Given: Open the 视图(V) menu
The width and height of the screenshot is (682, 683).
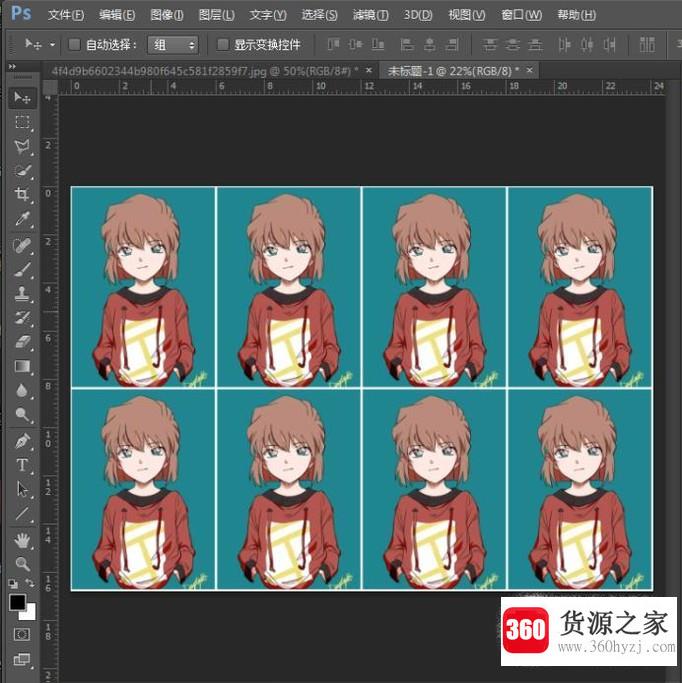Looking at the screenshot, I should click(x=466, y=15).
